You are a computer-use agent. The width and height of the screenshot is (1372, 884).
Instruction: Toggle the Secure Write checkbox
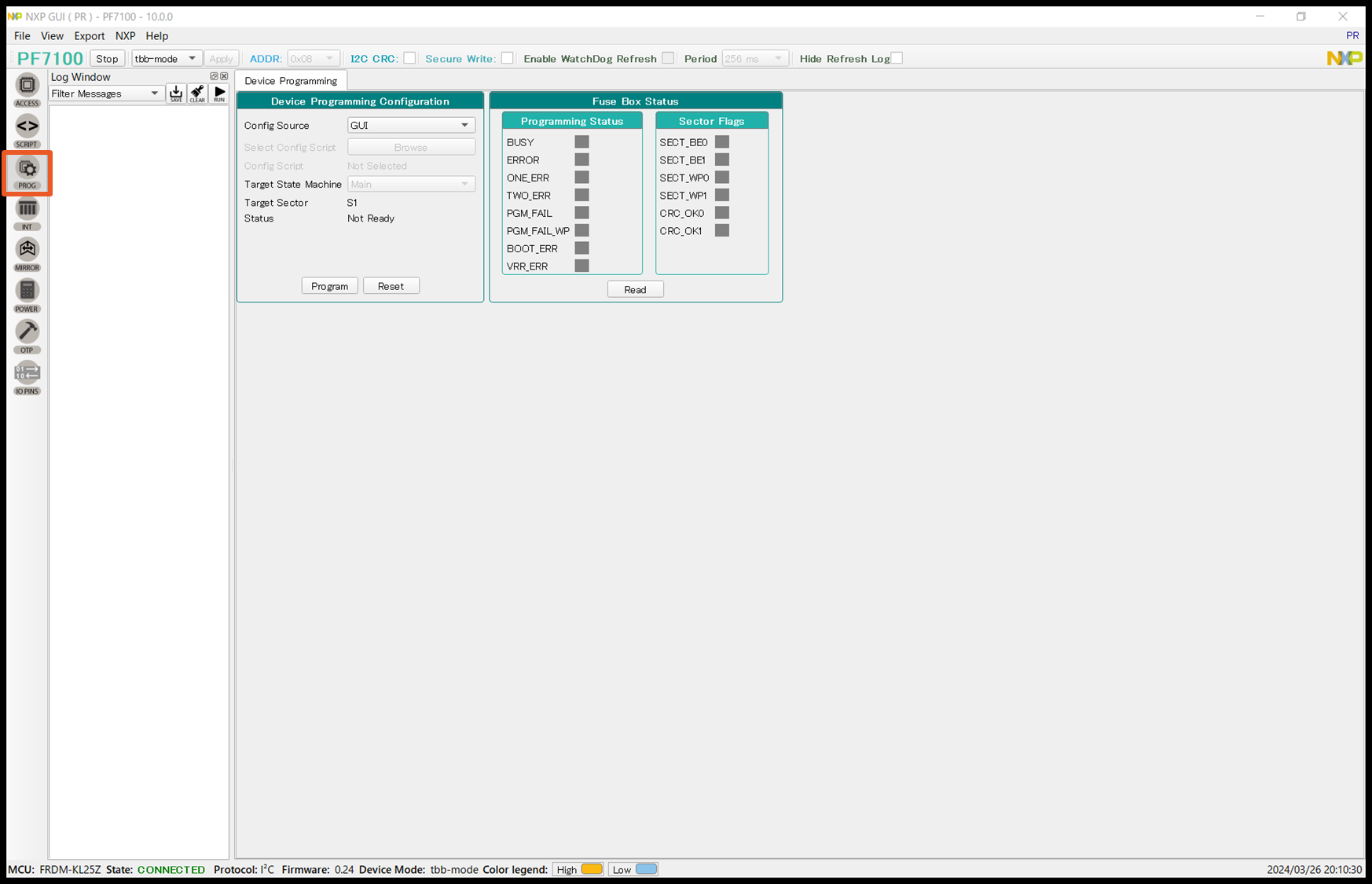[x=508, y=58]
